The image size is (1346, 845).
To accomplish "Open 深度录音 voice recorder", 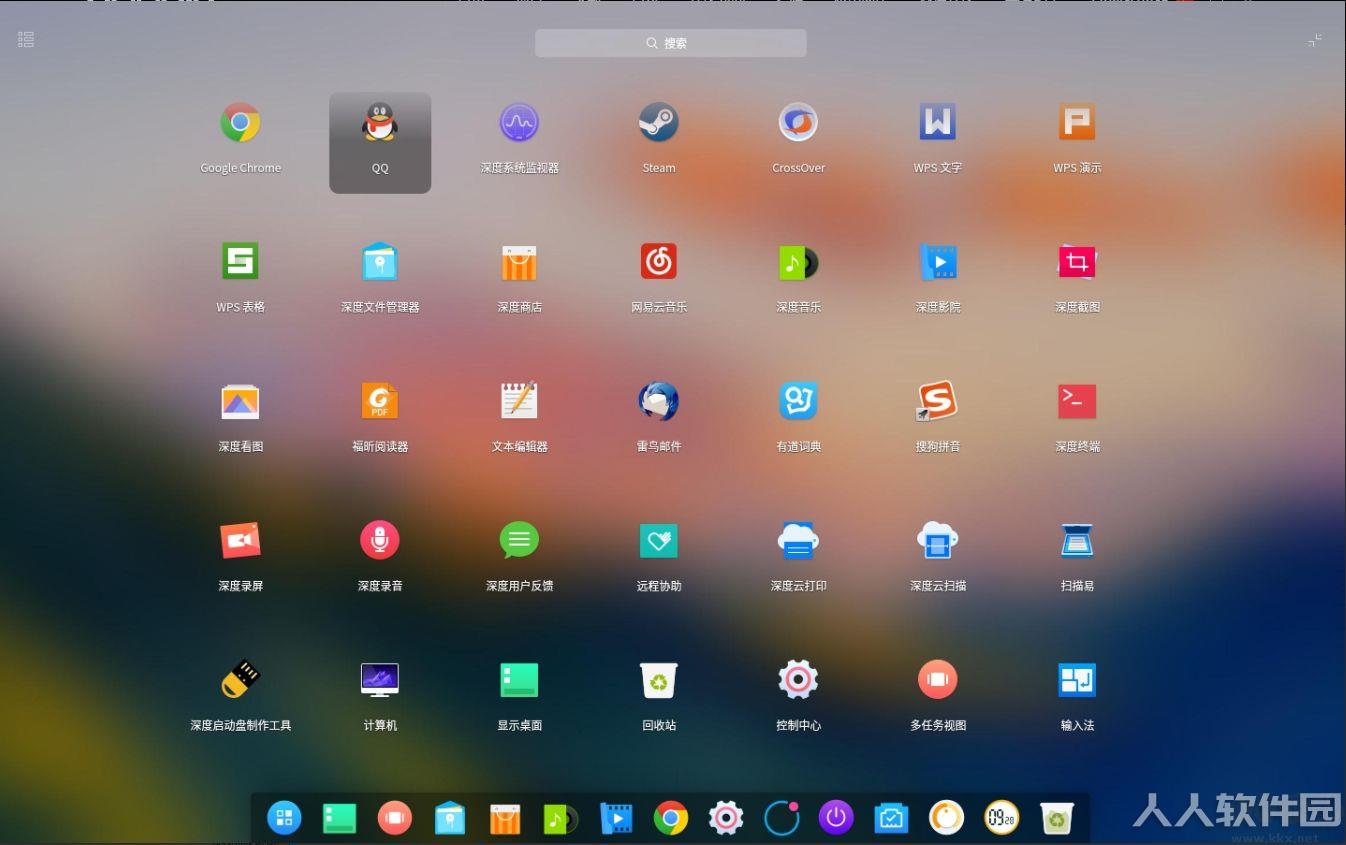I will 380,541.
